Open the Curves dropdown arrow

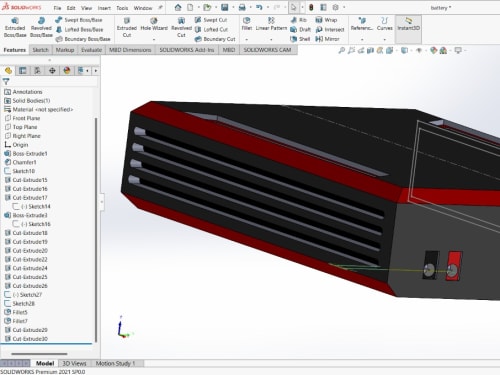[x=385, y=40]
